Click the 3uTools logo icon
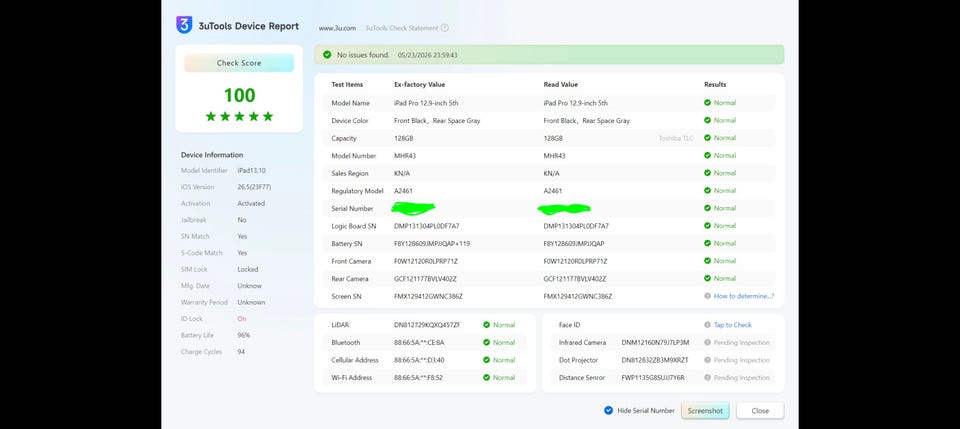Image resolution: width=960 pixels, height=429 pixels. coord(184,26)
